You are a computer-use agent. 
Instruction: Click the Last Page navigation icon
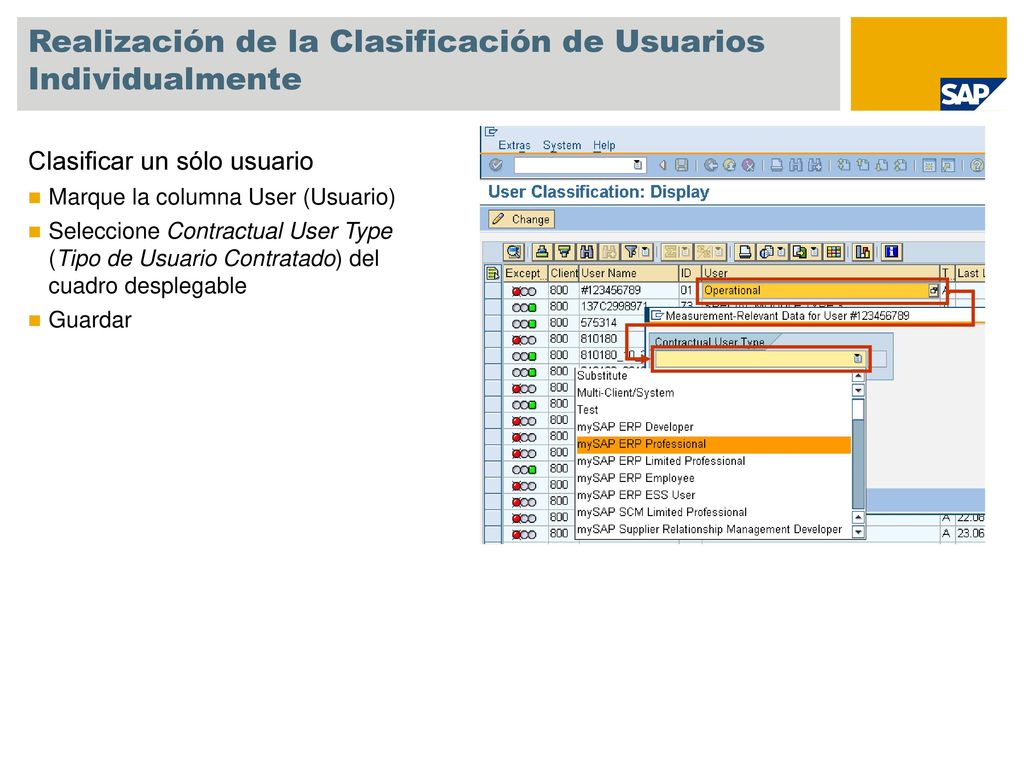tap(901, 165)
